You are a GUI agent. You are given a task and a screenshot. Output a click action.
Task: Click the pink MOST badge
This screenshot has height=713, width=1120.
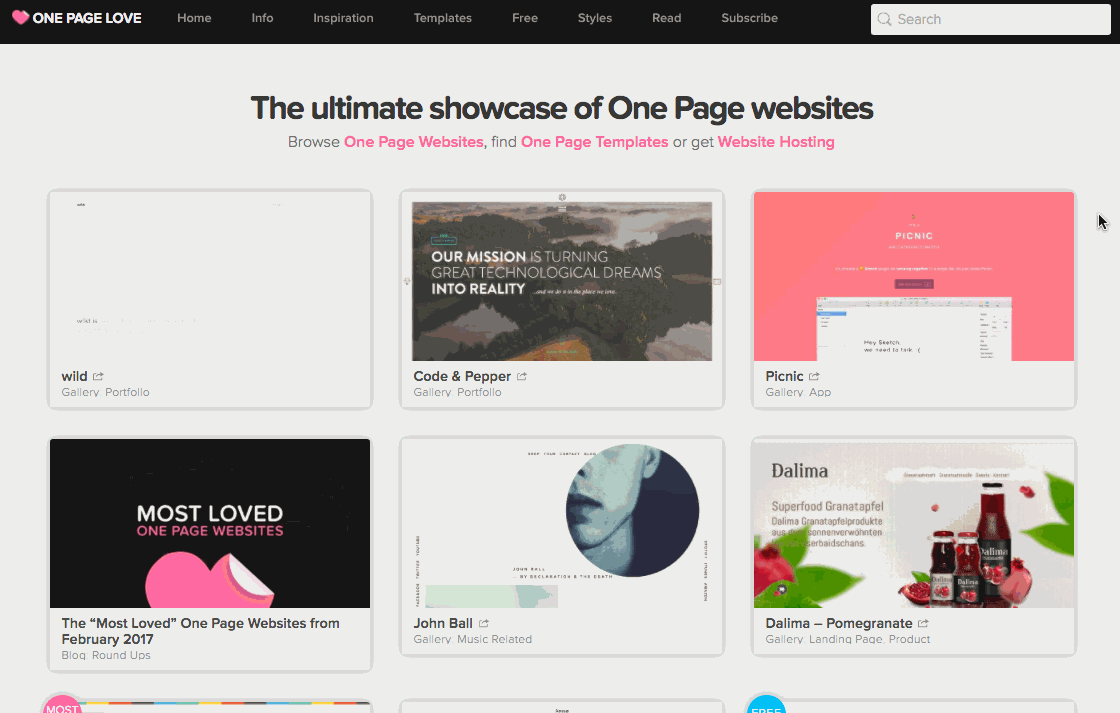(x=61, y=704)
